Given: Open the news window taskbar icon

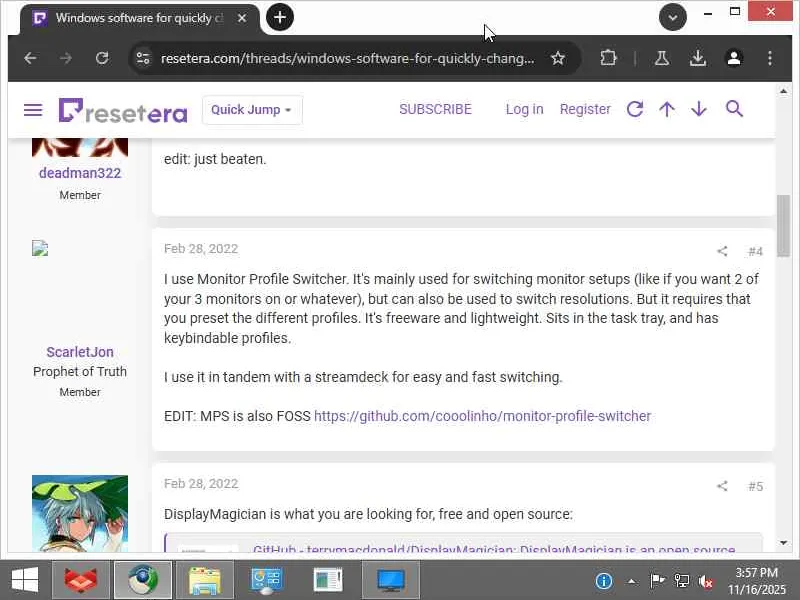Looking at the screenshot, I should tap(328, 580).
